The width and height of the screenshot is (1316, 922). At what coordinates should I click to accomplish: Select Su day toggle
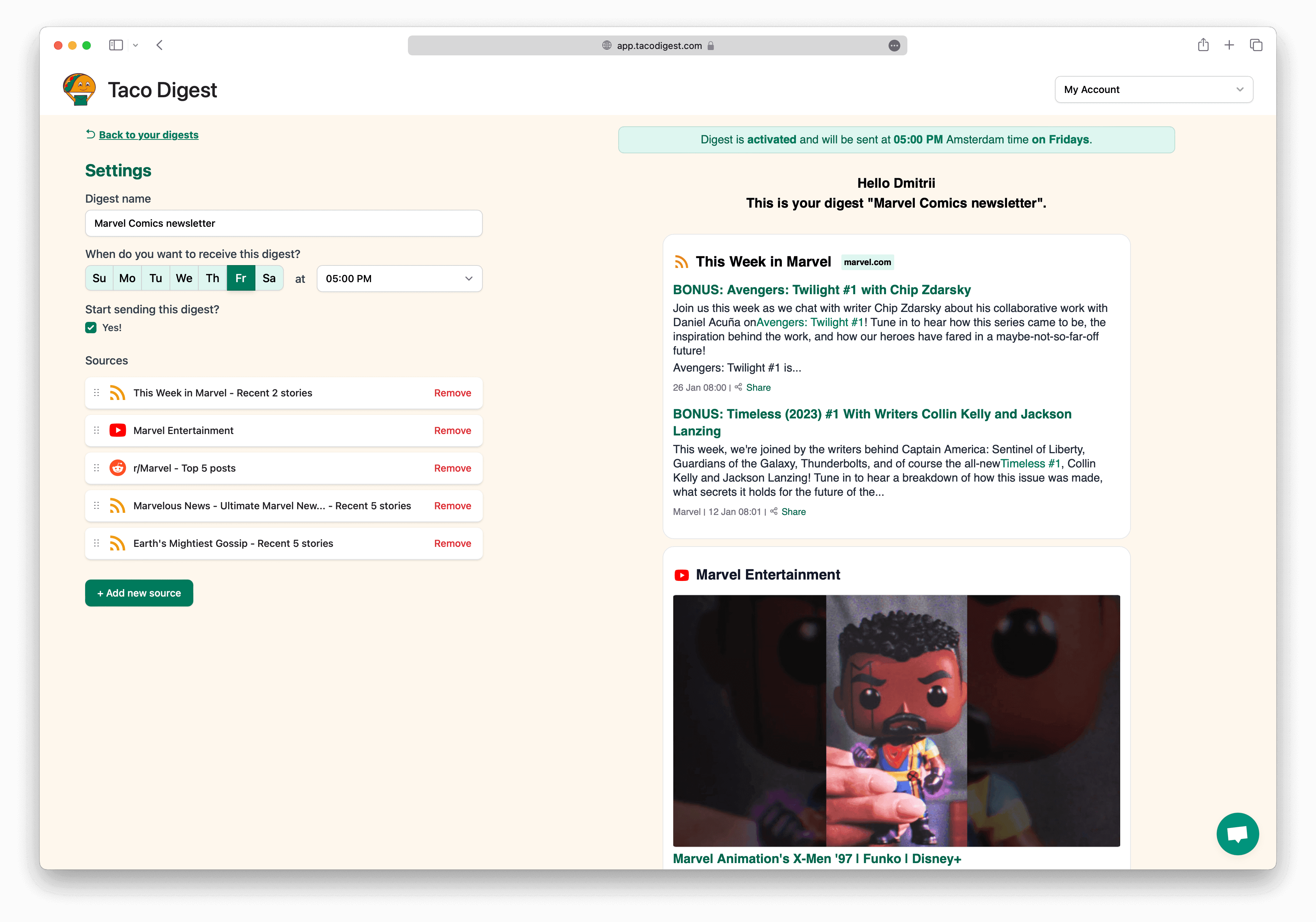99,278
